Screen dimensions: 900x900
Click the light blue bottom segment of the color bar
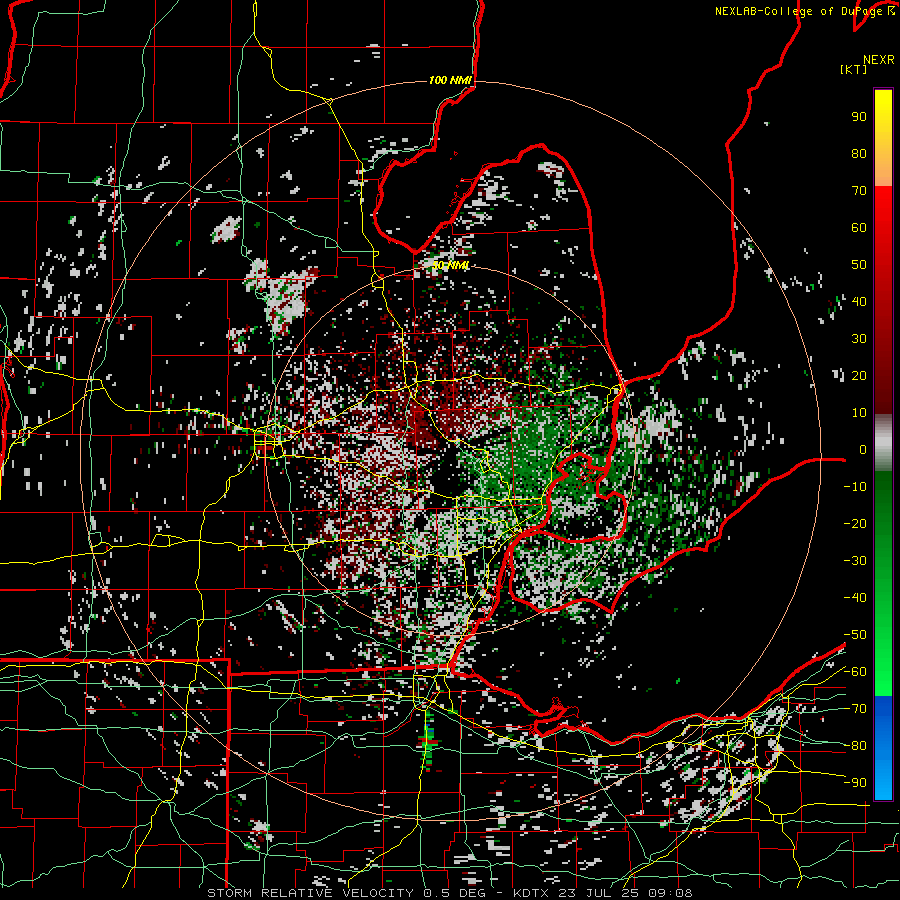click(883, 778)
